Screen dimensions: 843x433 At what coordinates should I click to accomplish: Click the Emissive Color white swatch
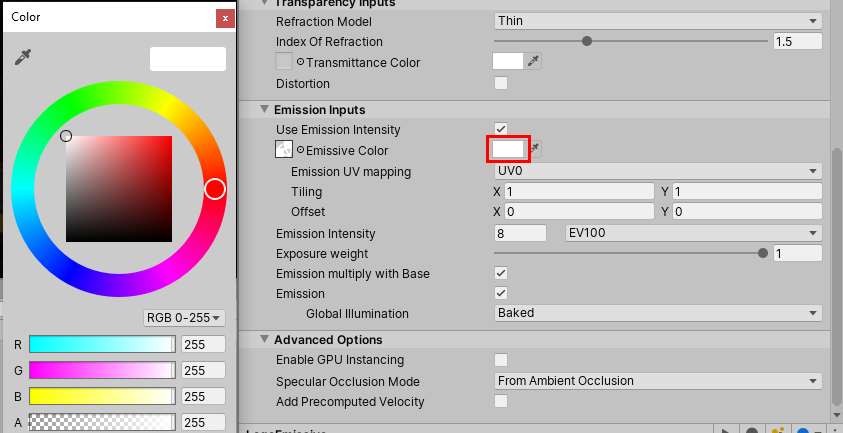coord(508,149)
